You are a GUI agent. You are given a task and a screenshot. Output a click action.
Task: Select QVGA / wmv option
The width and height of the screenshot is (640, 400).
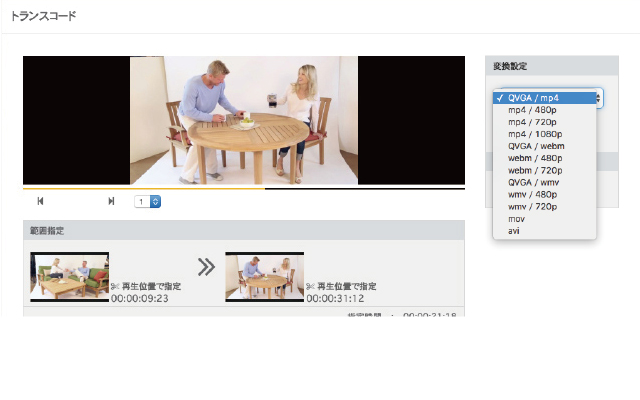click(x=544, y=182)
